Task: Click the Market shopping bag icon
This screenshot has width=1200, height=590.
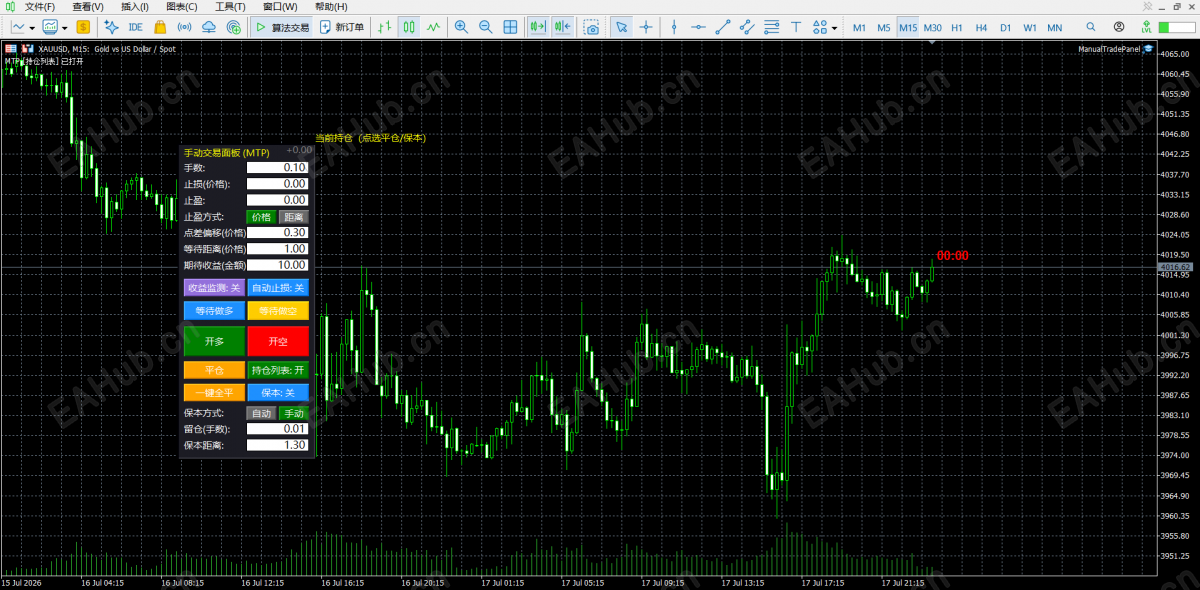Action: click(160, 27)
